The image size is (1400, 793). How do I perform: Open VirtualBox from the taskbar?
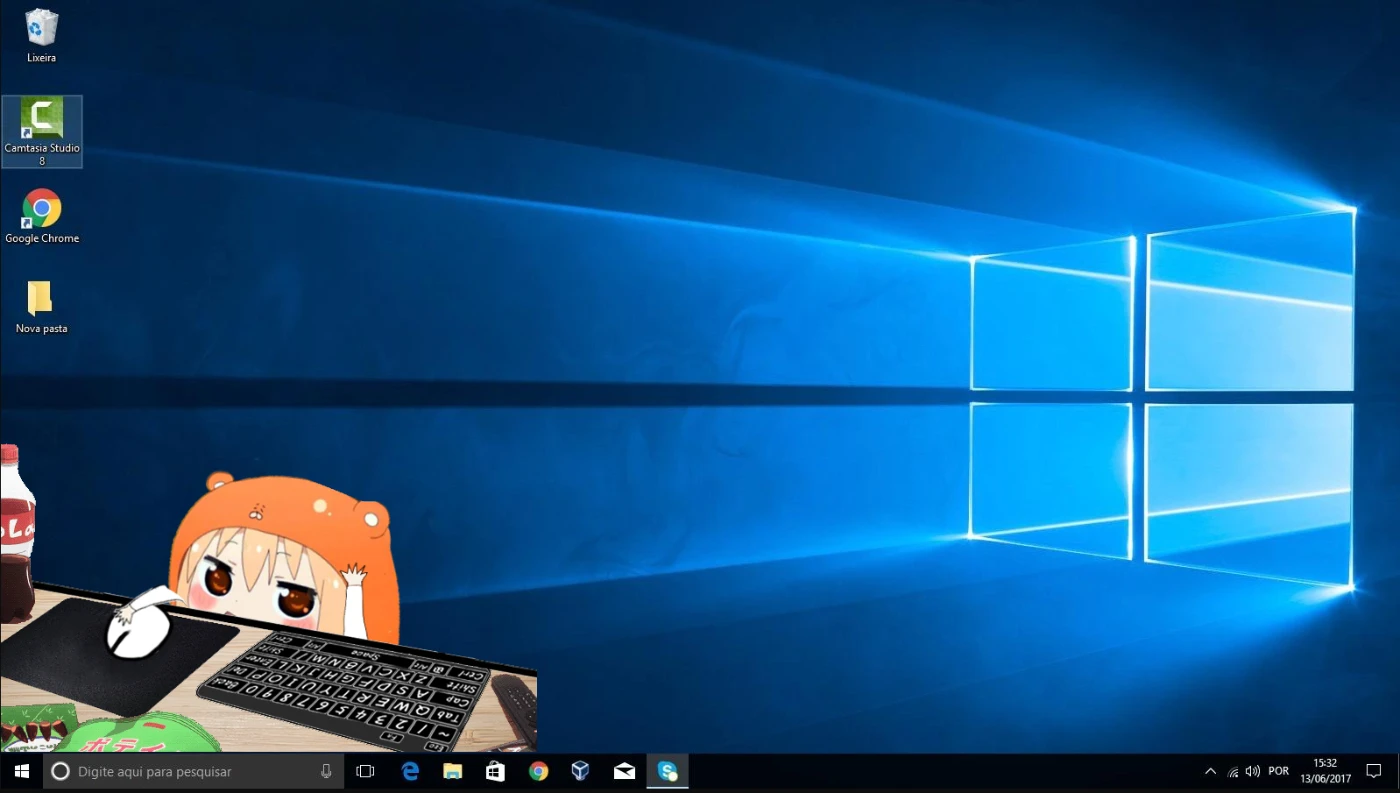(x=581, y=771)
